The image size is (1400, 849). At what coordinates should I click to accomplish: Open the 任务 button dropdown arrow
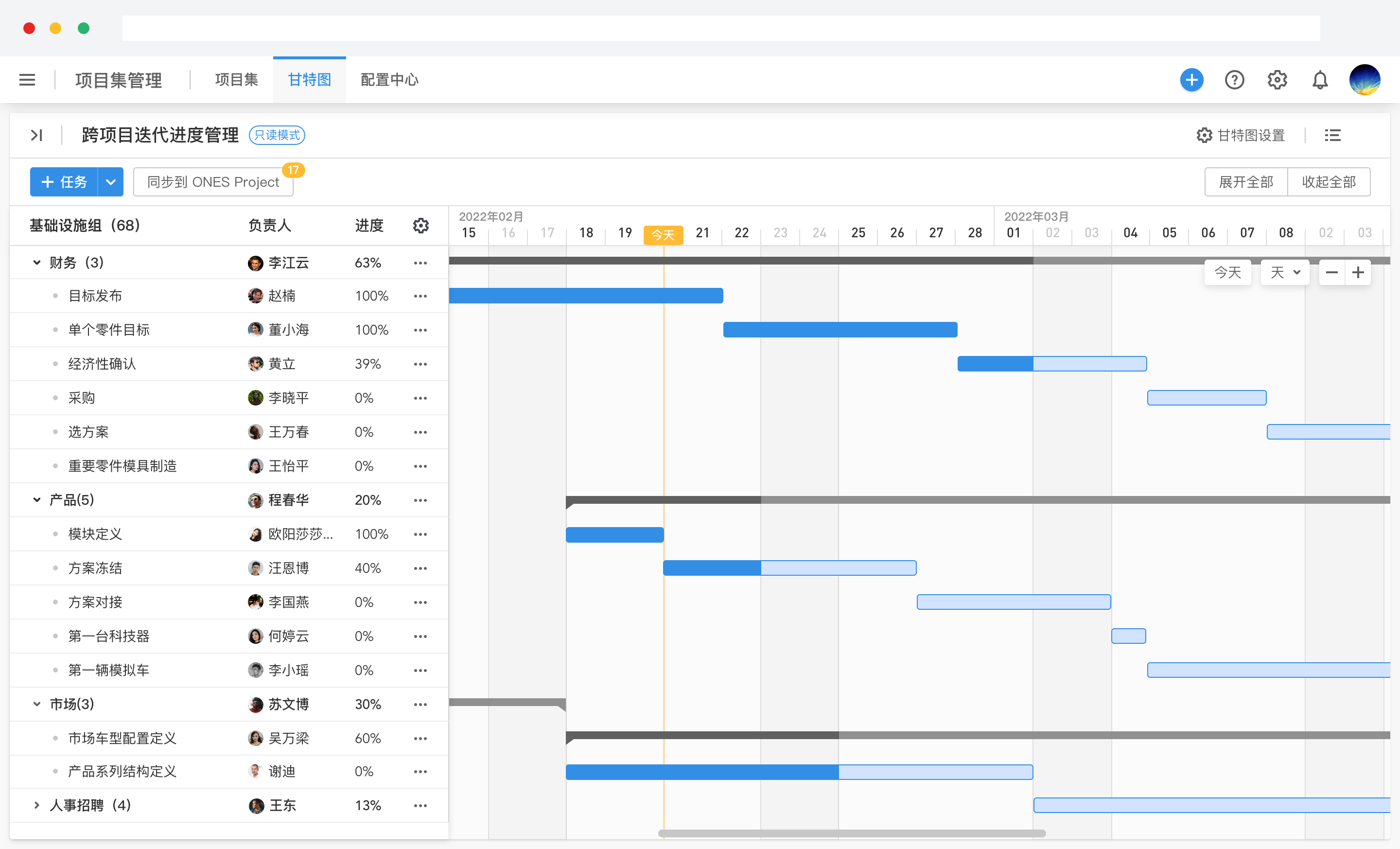pos(111,182)
